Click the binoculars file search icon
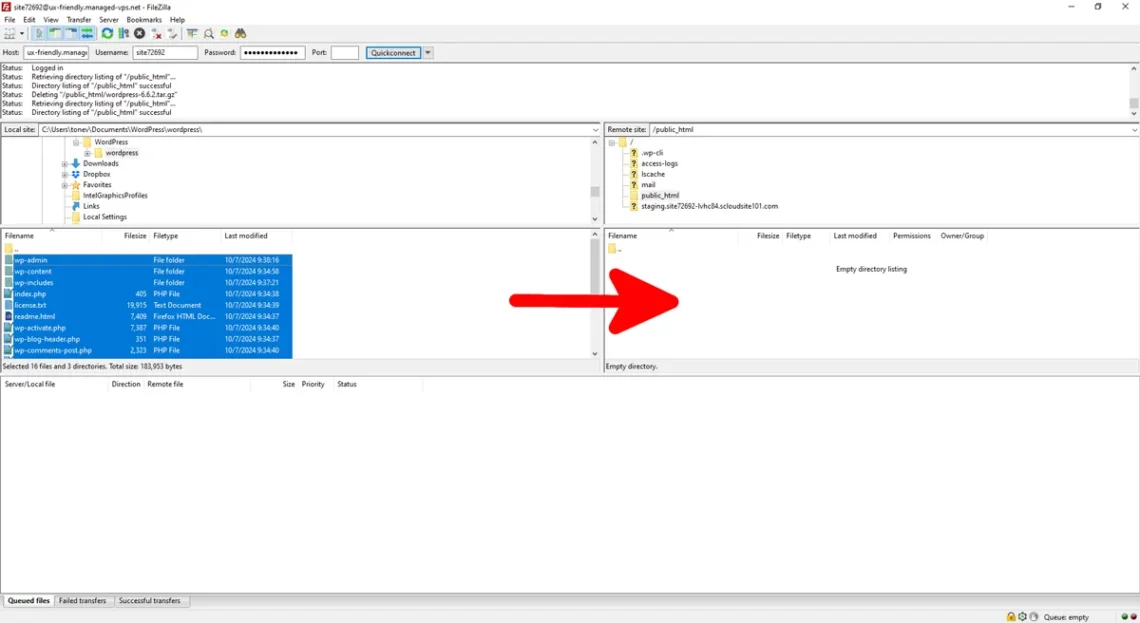The width and height of the screenshot is (1140, 623). point(240,34)
